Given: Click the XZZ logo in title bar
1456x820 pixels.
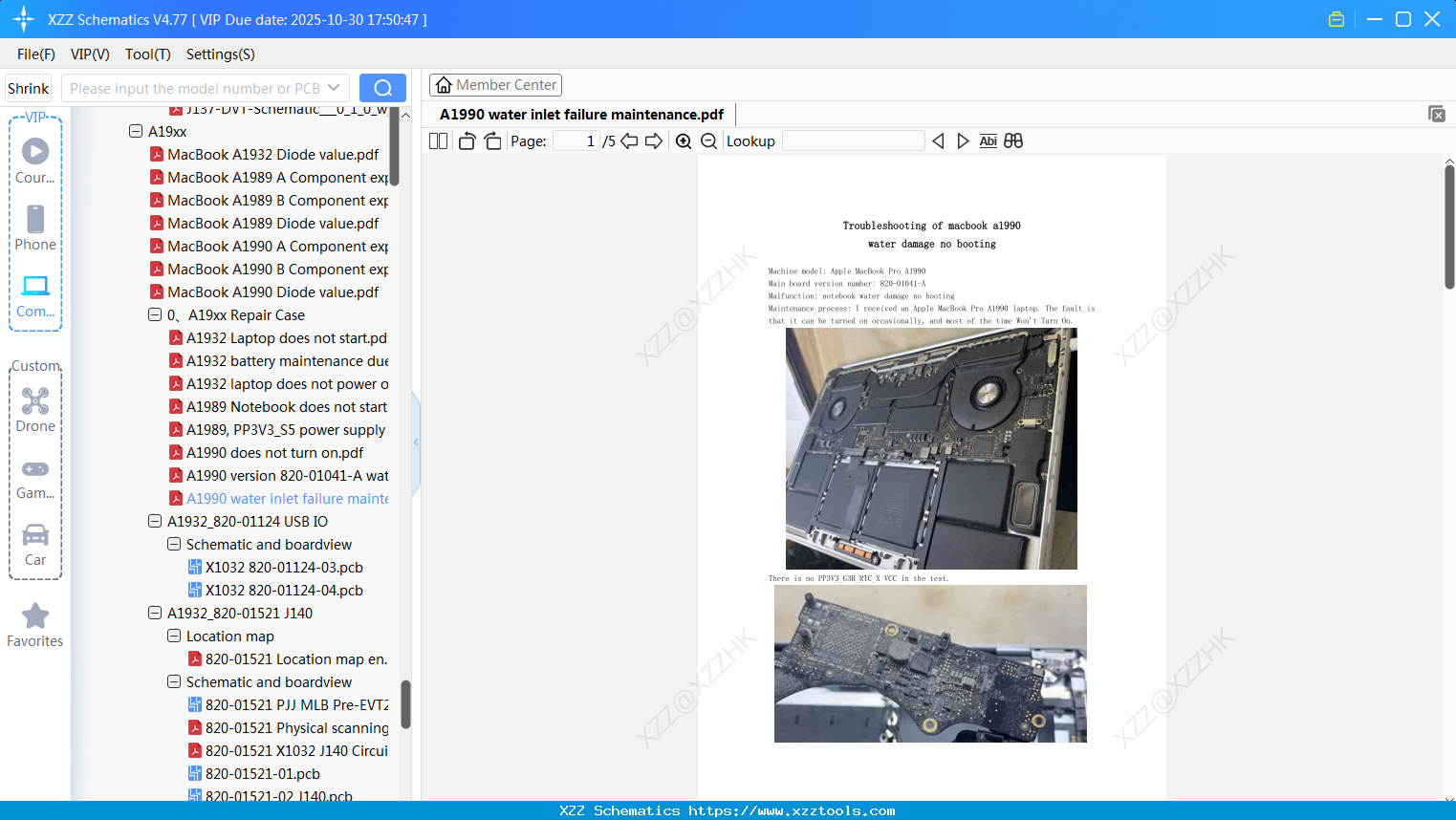Looking at the screenshot, I should (x=24, y=19).
